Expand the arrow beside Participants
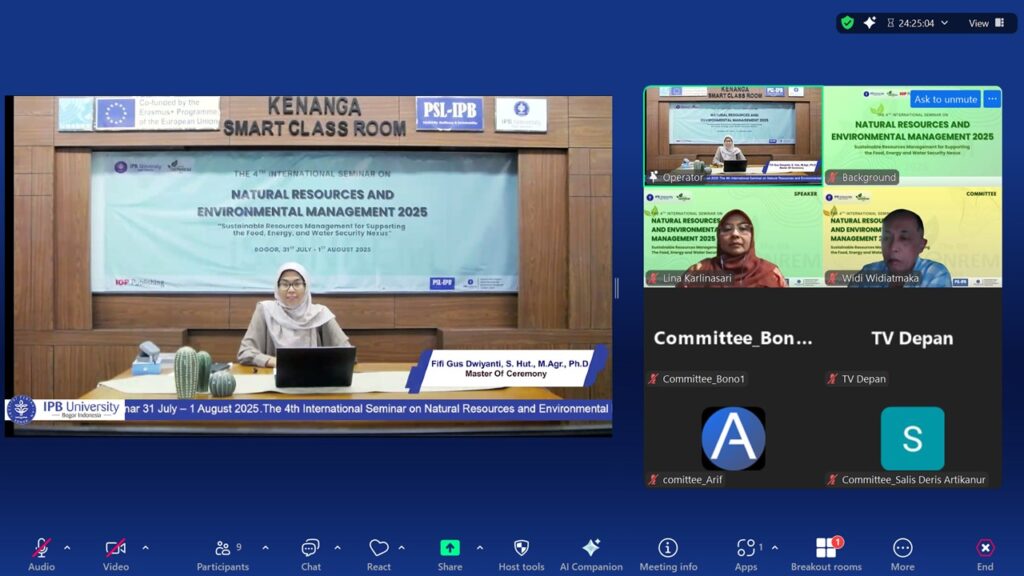This screenshot has width=1024, height=576. tap(265, 548)
